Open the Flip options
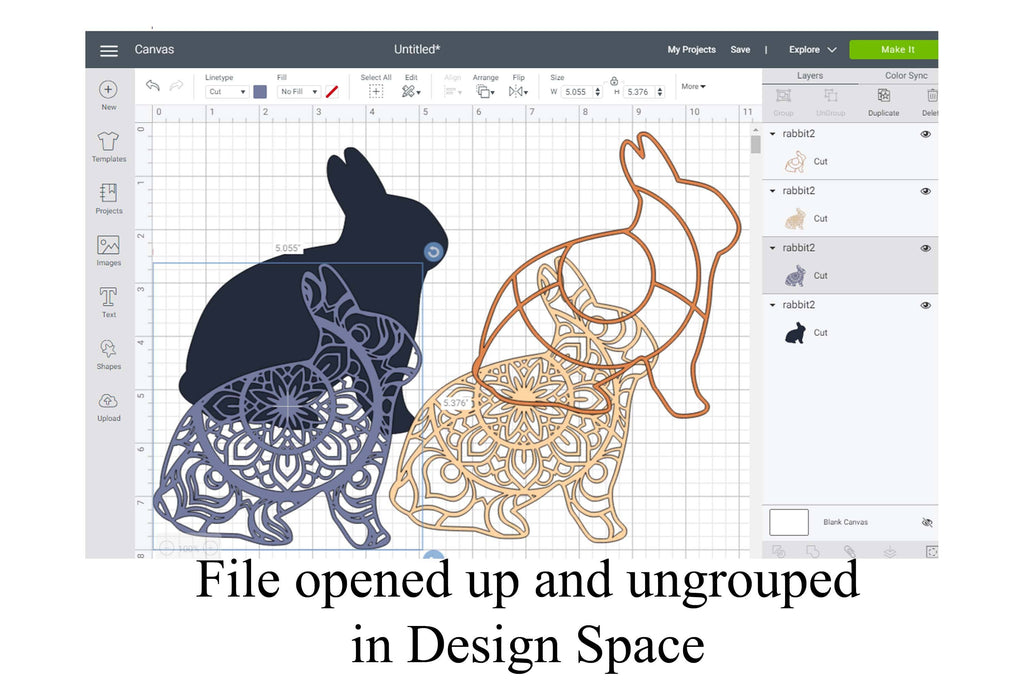The image size is (1024, 683). tap(518, 91)
